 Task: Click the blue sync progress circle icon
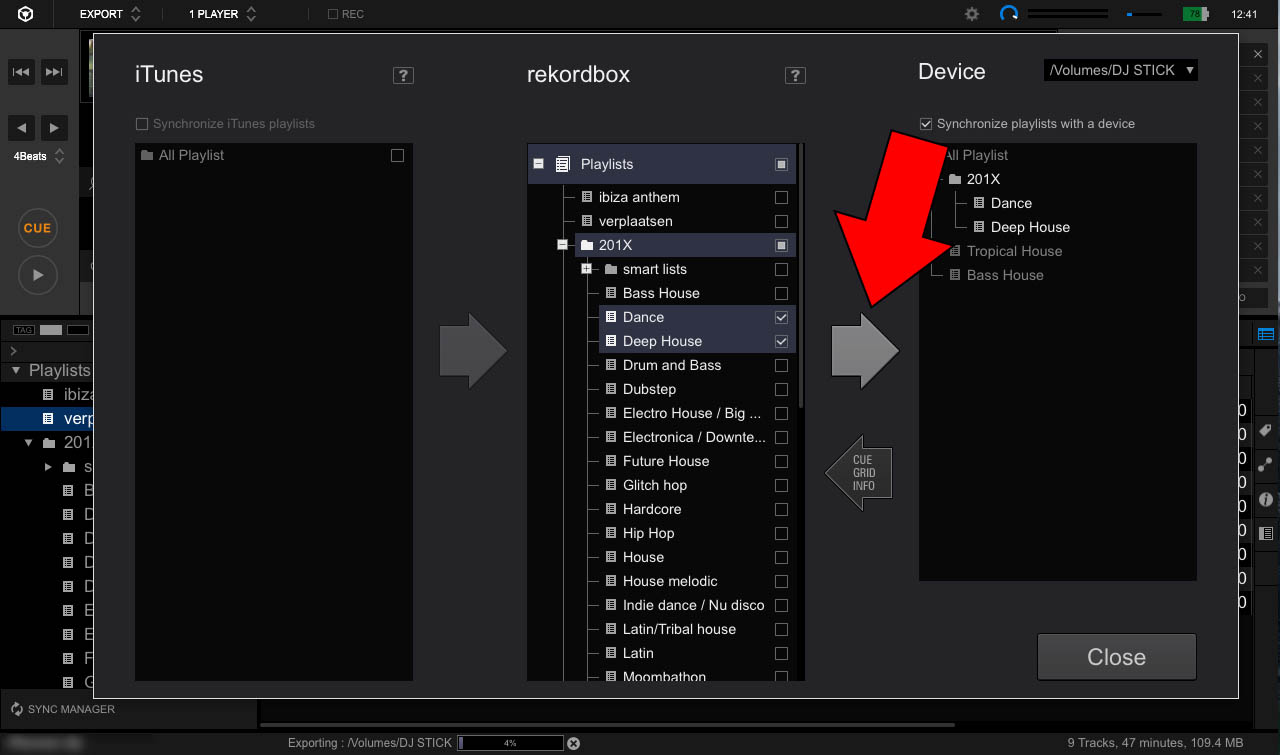point(1009,14)
